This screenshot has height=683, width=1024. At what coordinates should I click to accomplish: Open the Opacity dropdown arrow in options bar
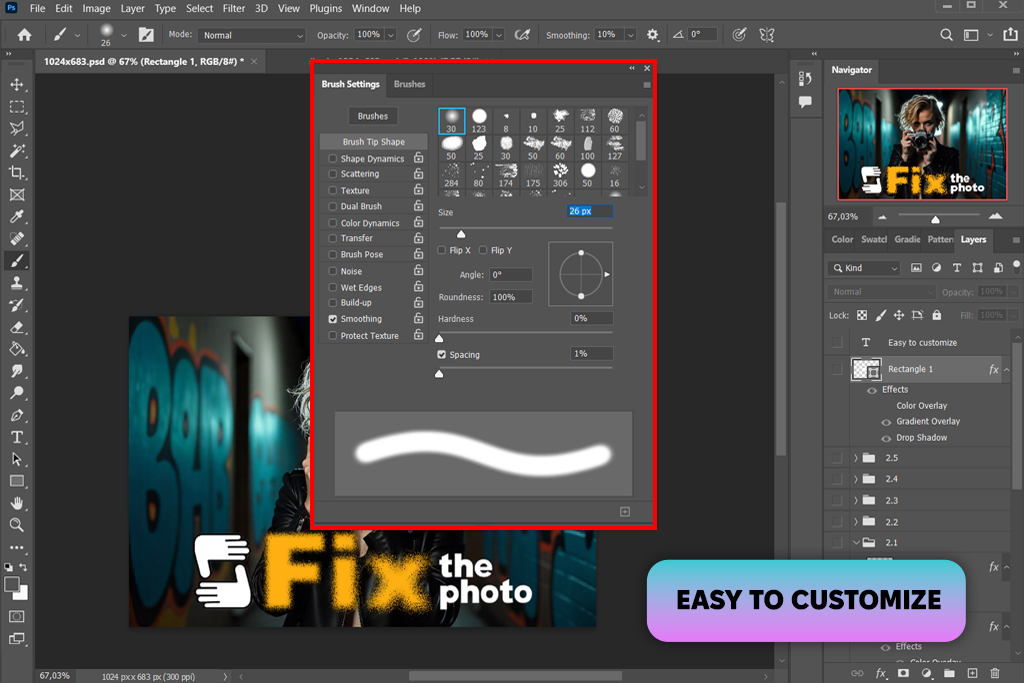pyautogui.click(x=391, y=35)
